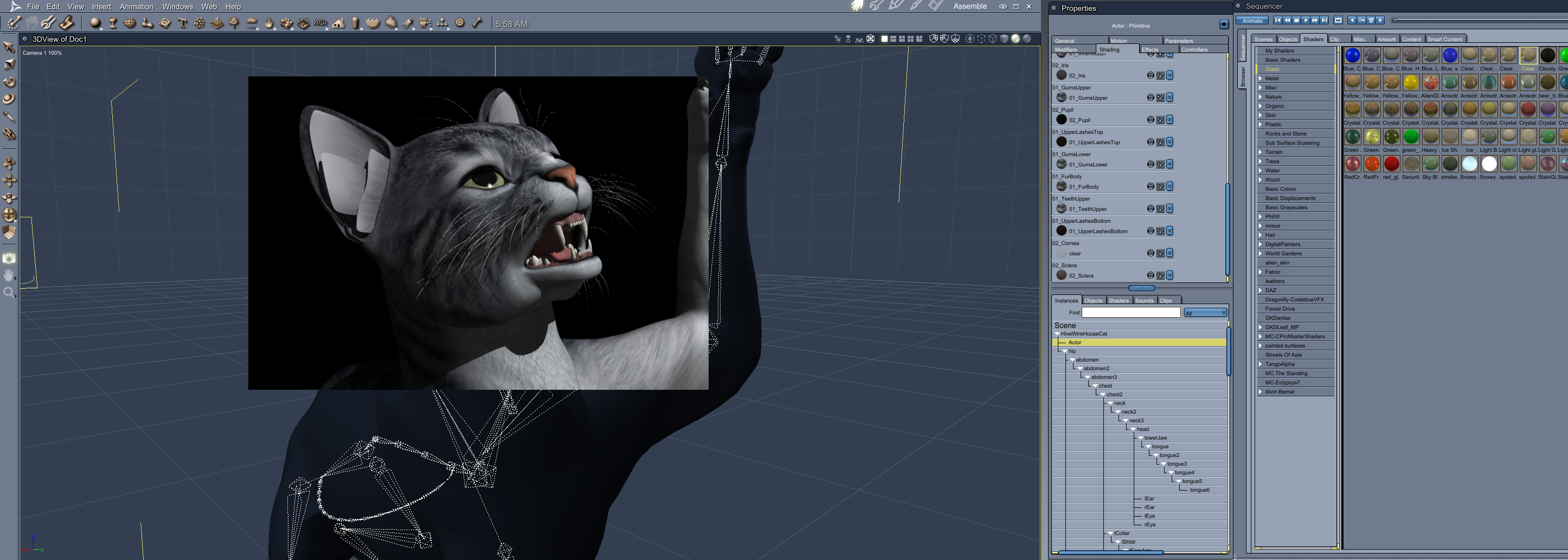Enable textured sphere display mode in 3D view
The image size is (1568, 560).
pyautogui.click(x=1027, y=39)
